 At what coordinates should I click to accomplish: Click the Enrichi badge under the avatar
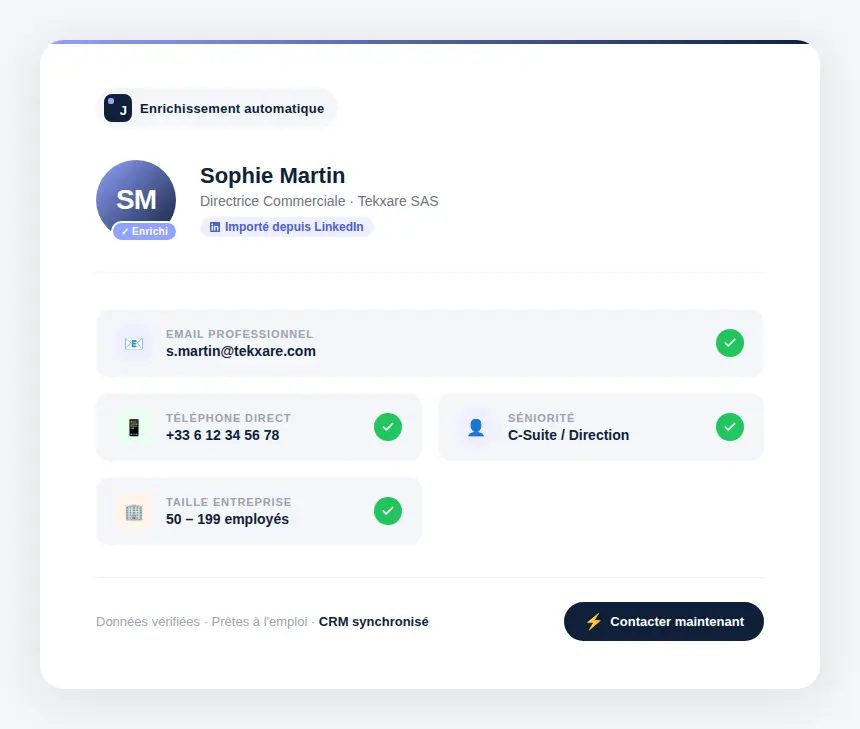point(145,231)
